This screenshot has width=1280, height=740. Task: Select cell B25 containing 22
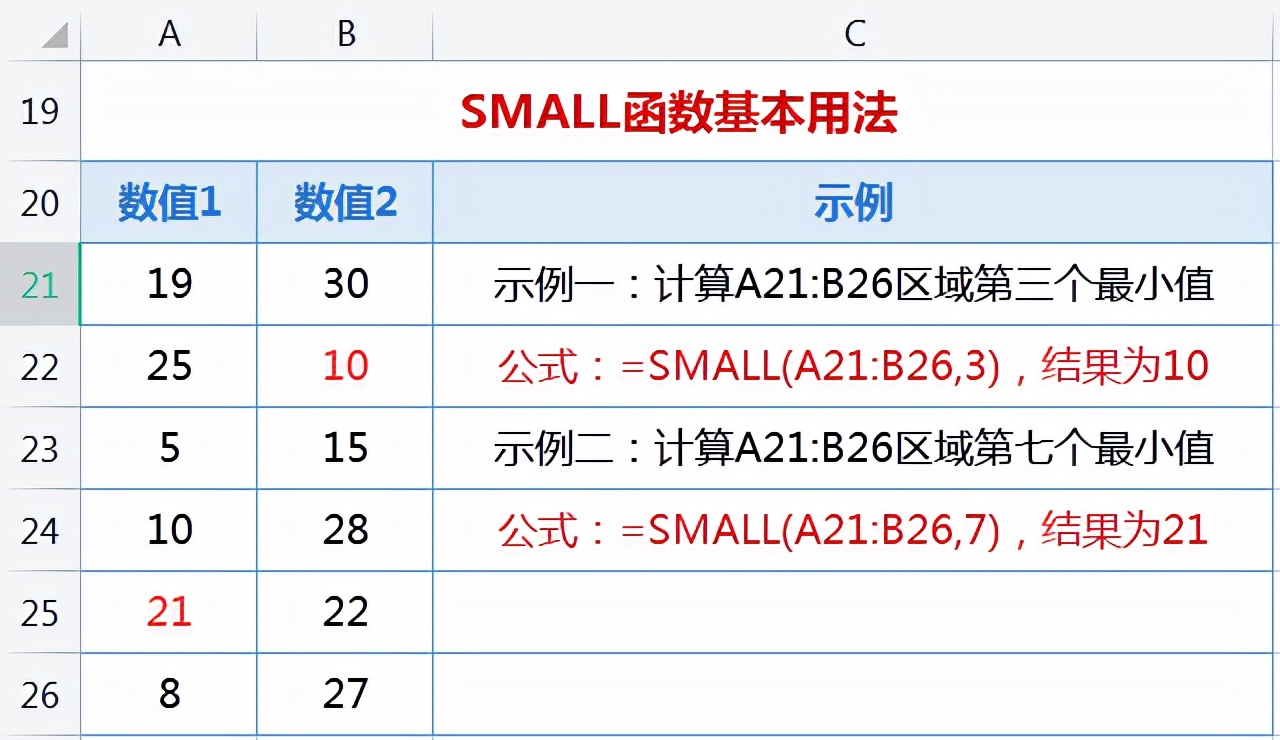pyautogui.click(x=345, y=612)
